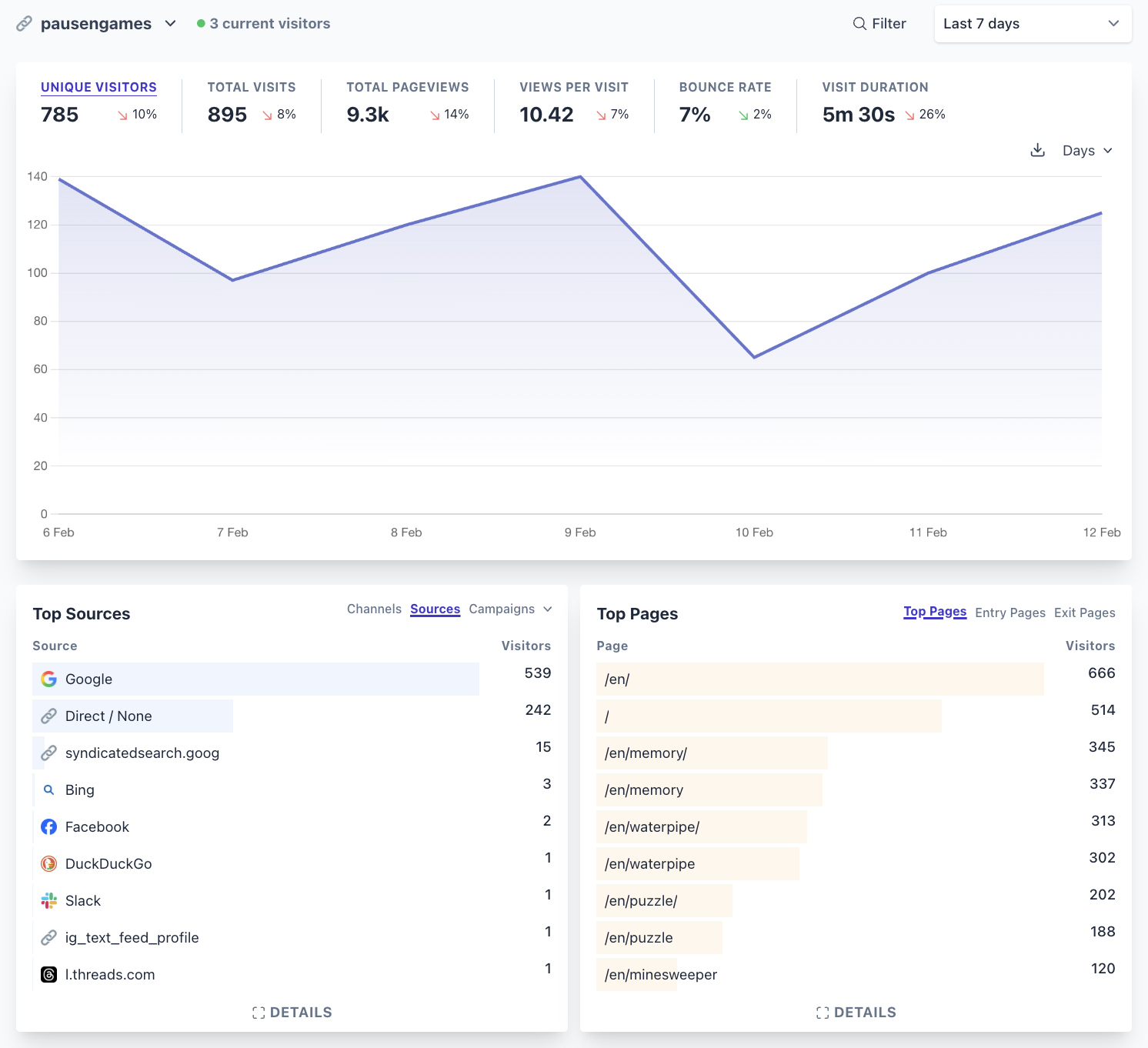Click the expand icon in Pages DETAILS
Image resolution: width=1148 pixels, height=1048 pixels.
(823, 1013)
